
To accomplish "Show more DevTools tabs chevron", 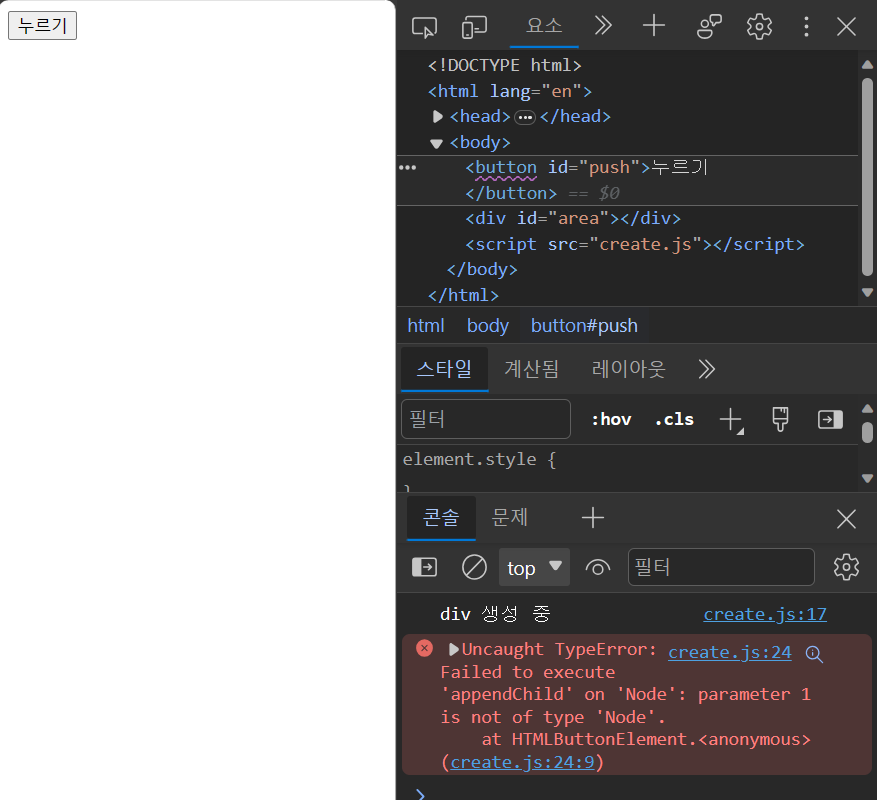I will click(603, 26).
